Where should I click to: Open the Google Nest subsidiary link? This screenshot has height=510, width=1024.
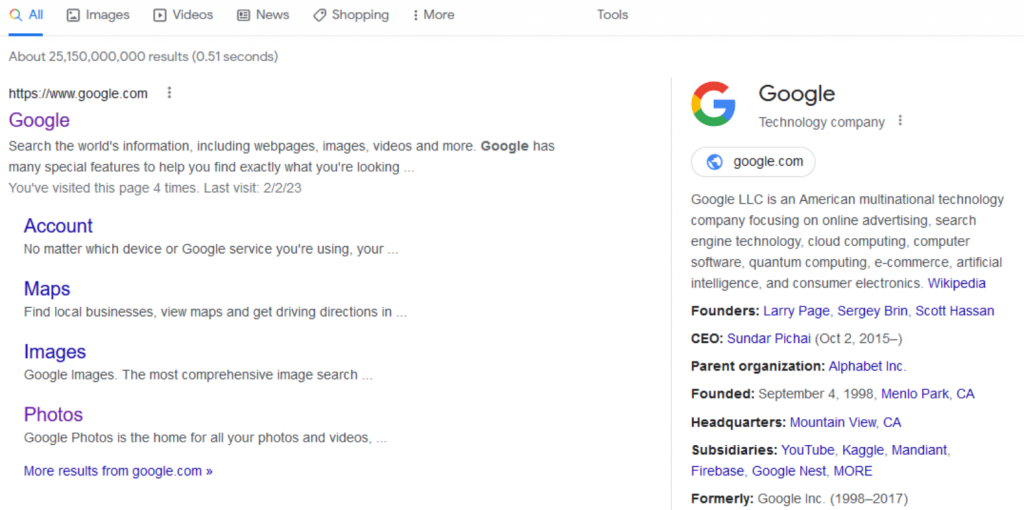point(788,471)
